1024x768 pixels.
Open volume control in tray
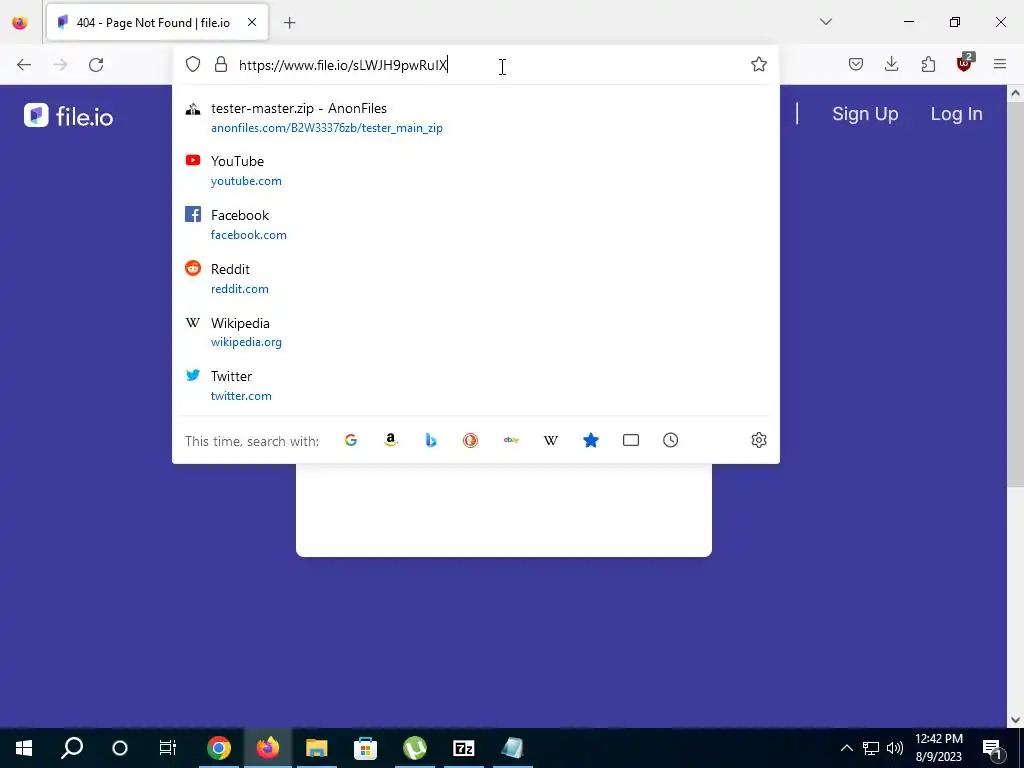click(895, 748)
